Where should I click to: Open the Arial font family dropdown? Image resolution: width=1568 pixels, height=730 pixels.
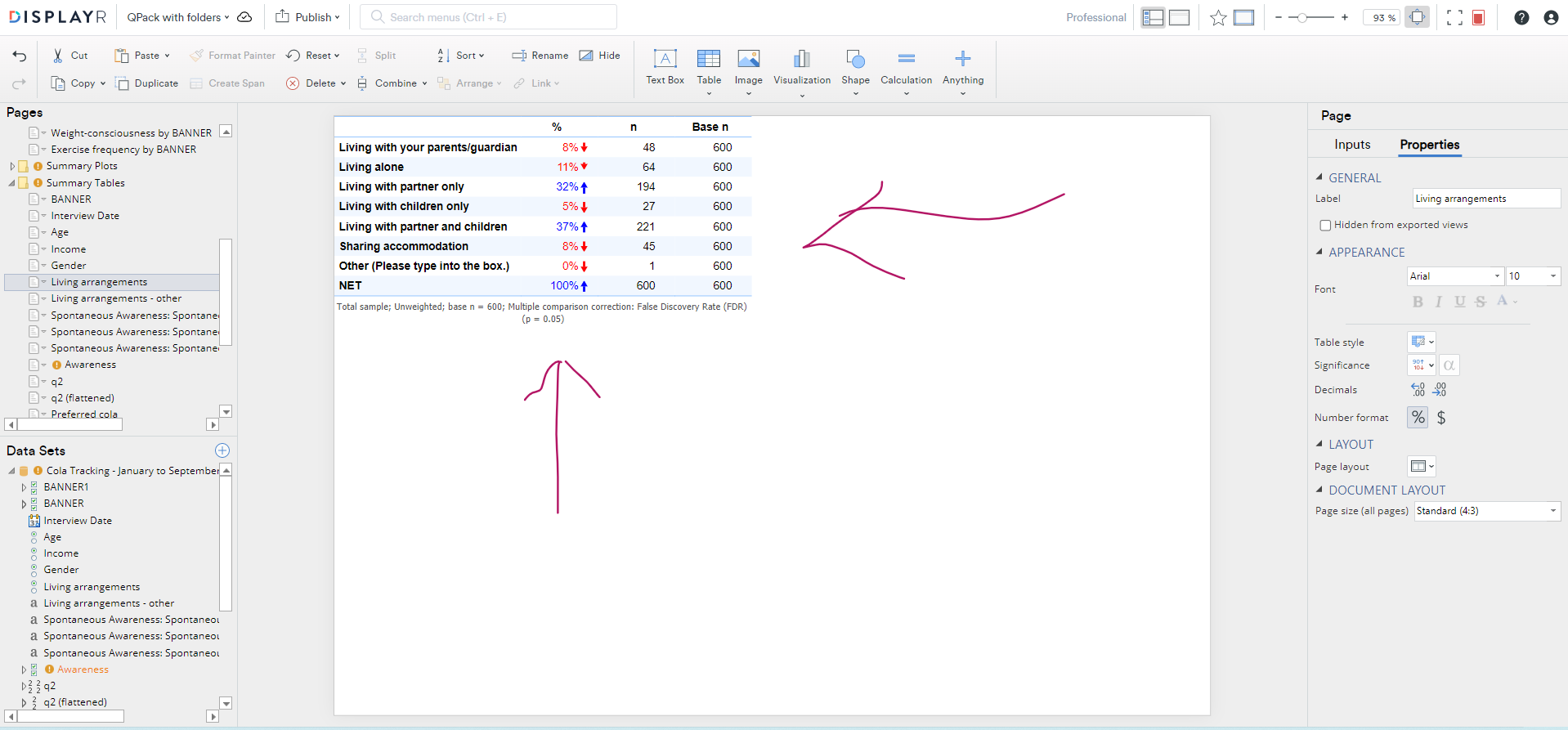pos(1455,276)
